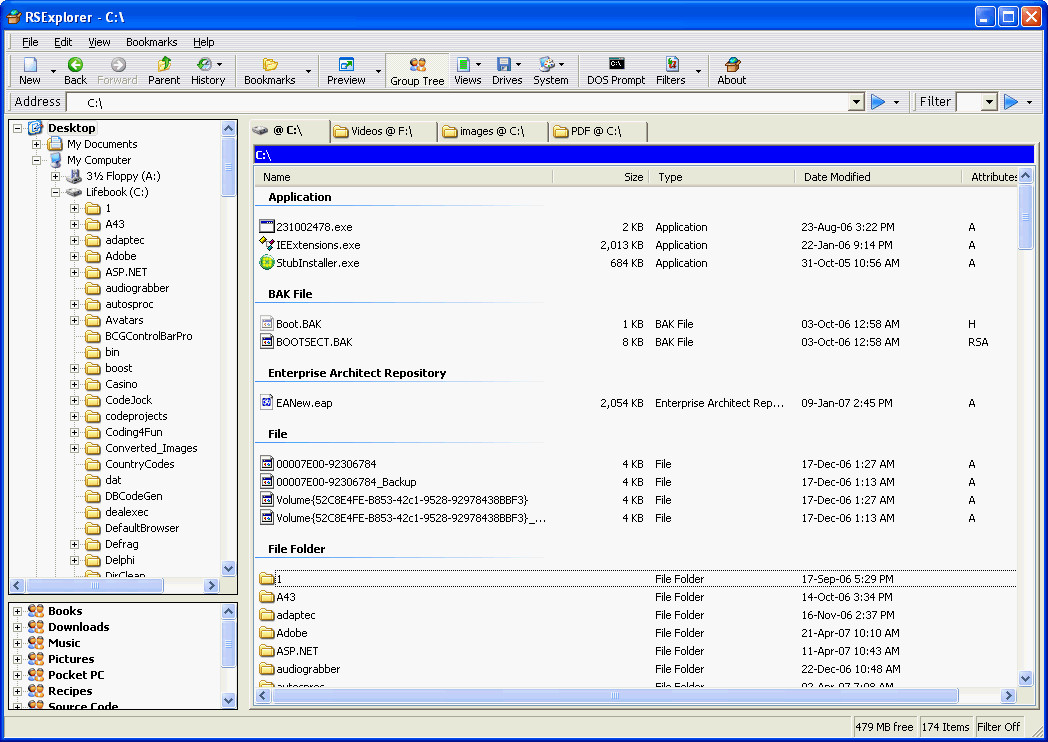Open the New button dropdown arrow
The width and height of the screenshot is (1048, 742).
[x=53, y=71]
